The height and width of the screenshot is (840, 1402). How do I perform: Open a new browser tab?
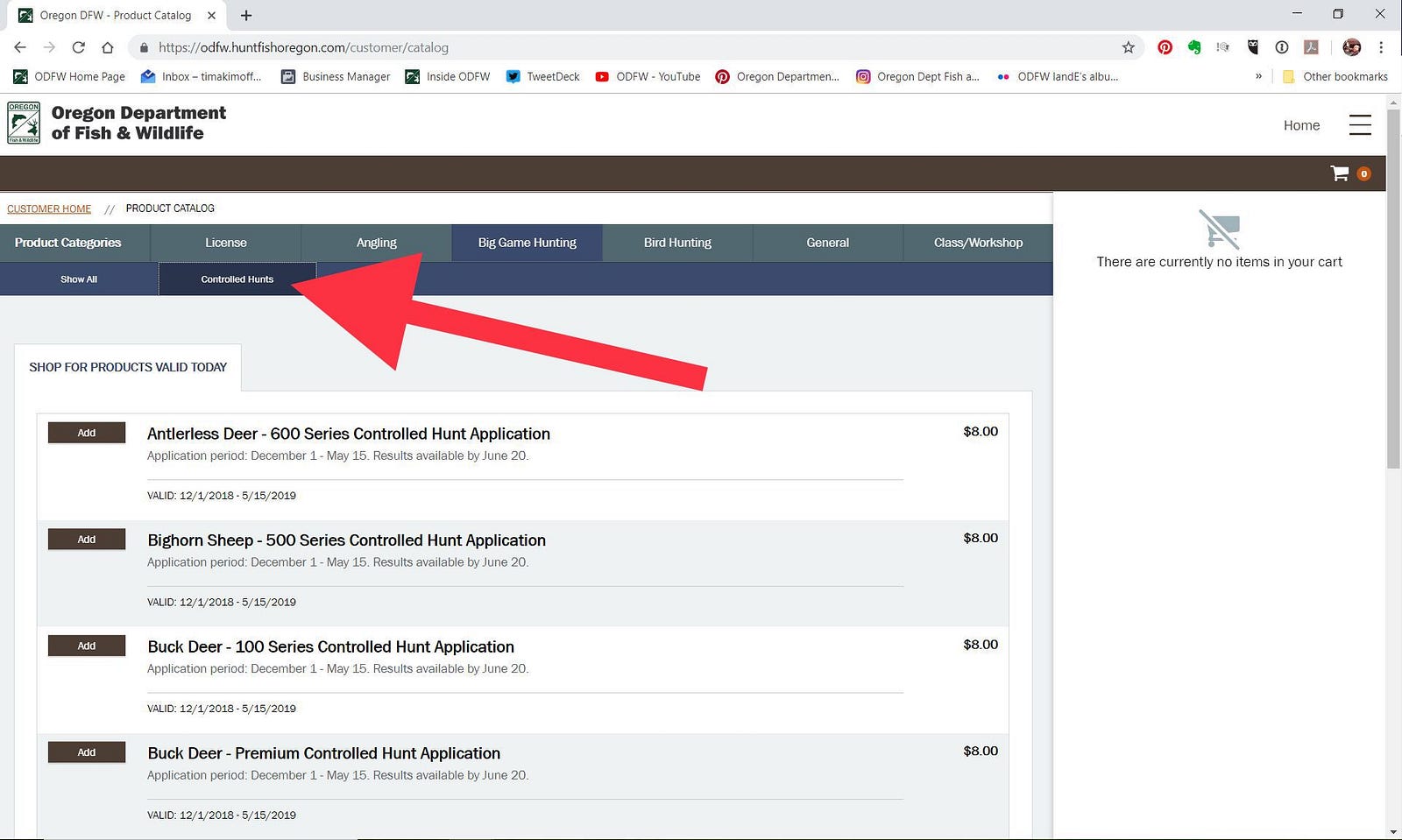coord(246,15)
